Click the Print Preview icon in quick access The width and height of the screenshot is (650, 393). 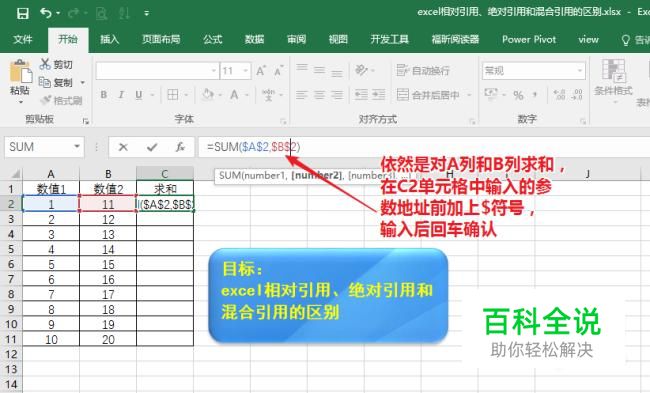[x=101, y=14]
